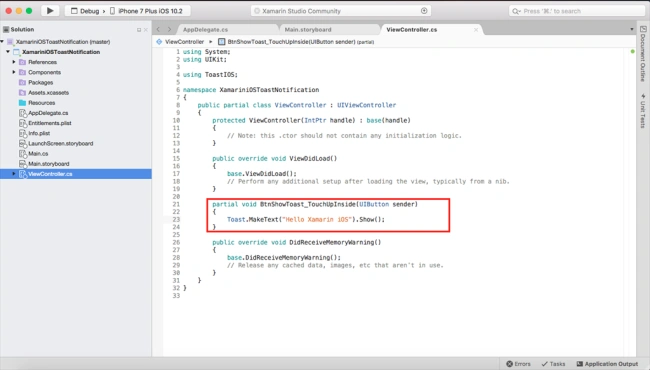Image resolution: width=650 pixels, height=370 pixels.
Task: Open the tab list dropdown arrow
Action: coord(632,29)
